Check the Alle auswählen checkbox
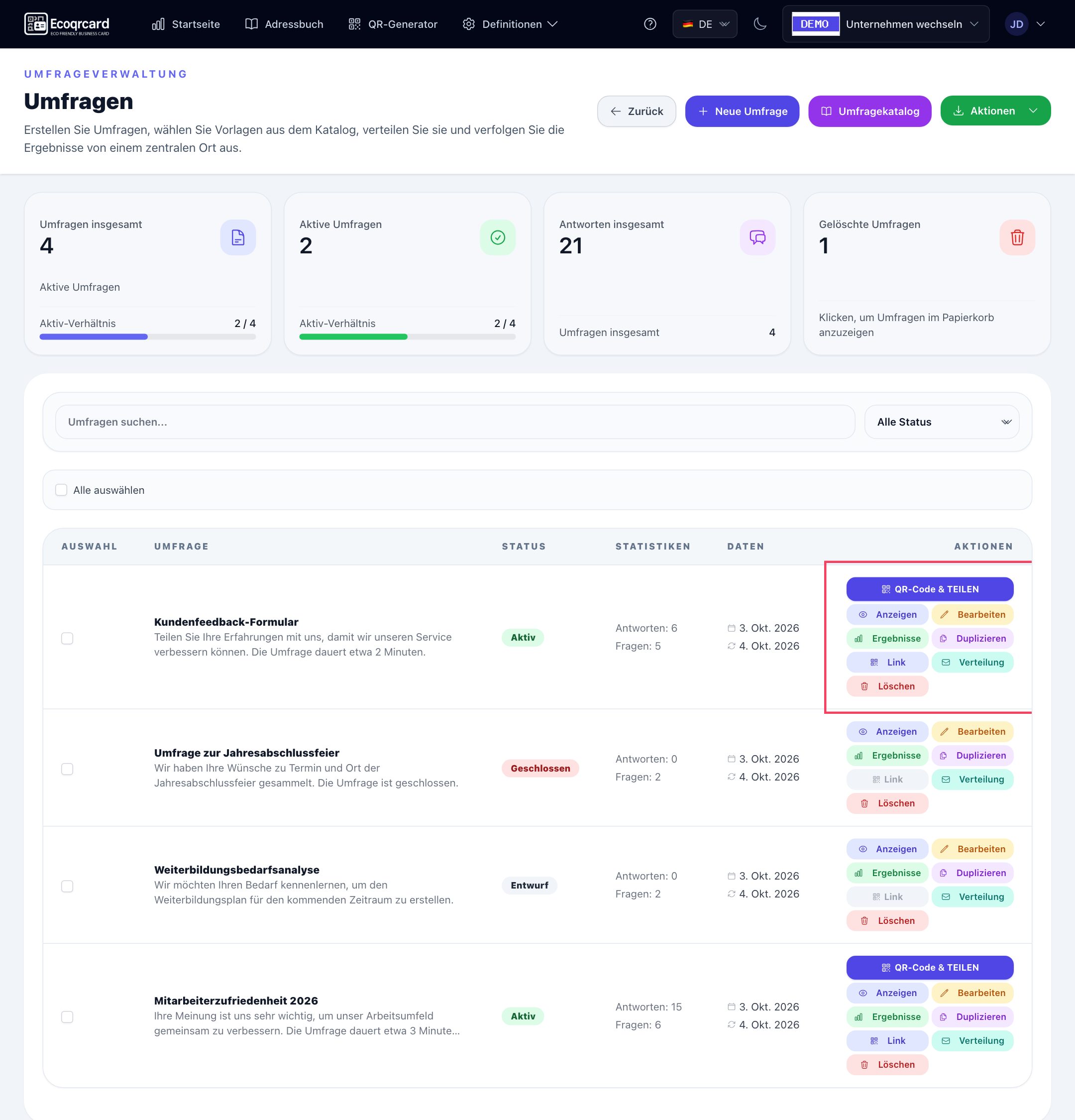This screenshot has height=1120, width=1075. [x=61, y=490]
